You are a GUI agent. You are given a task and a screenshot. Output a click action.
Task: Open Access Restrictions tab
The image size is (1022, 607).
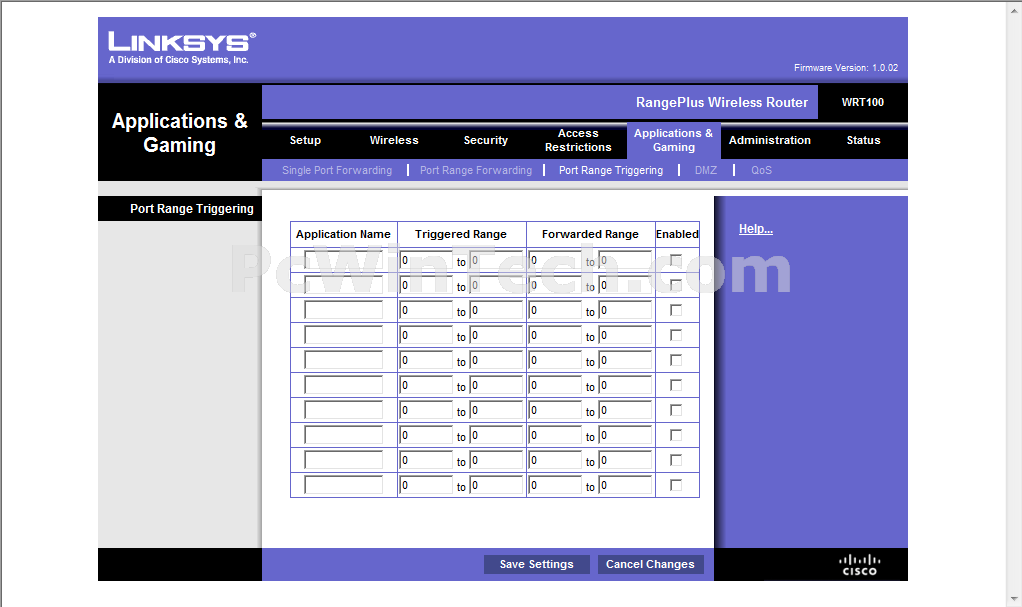pyautogui.click(x=578, y=140)
